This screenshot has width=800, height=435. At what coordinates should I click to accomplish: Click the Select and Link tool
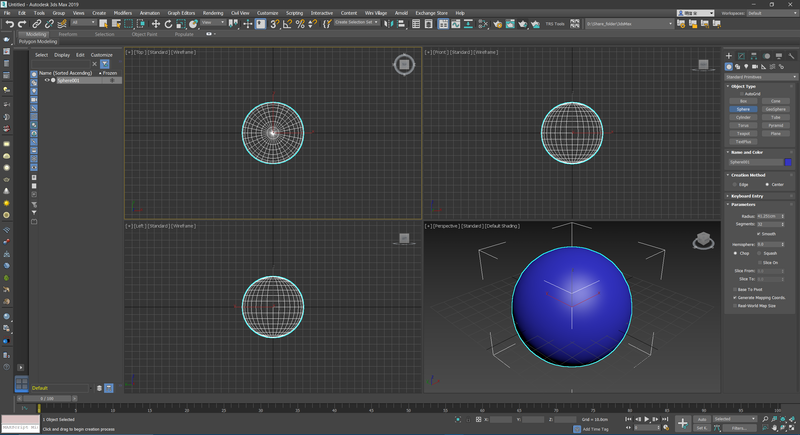click(x=36, y=23)
